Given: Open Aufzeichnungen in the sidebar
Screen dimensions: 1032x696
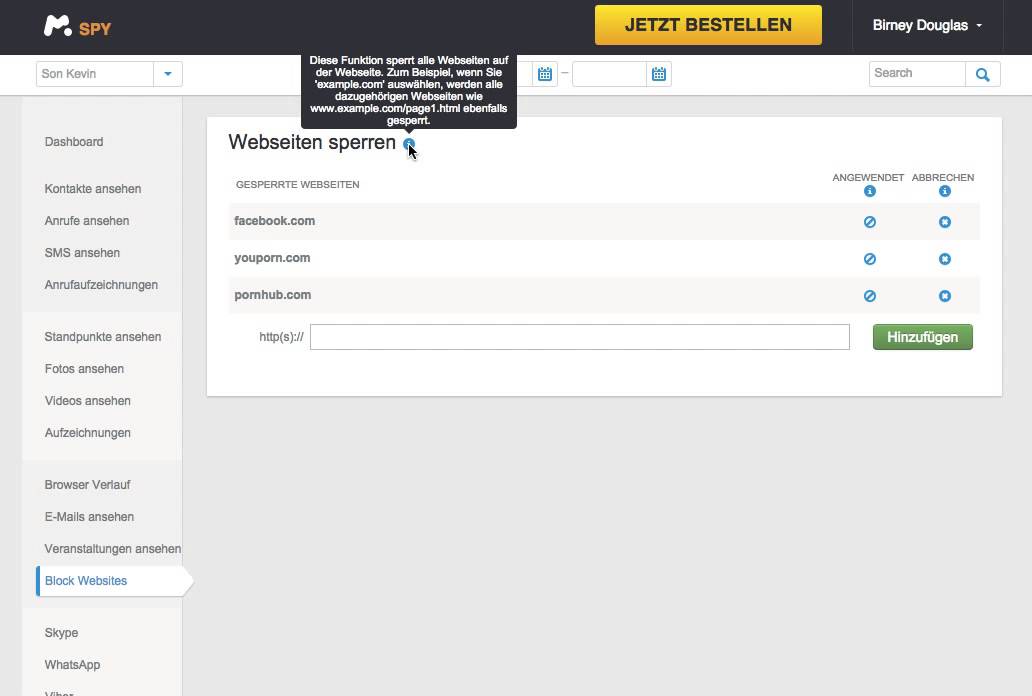Looking at the screenshot, I should coord(88,433).
